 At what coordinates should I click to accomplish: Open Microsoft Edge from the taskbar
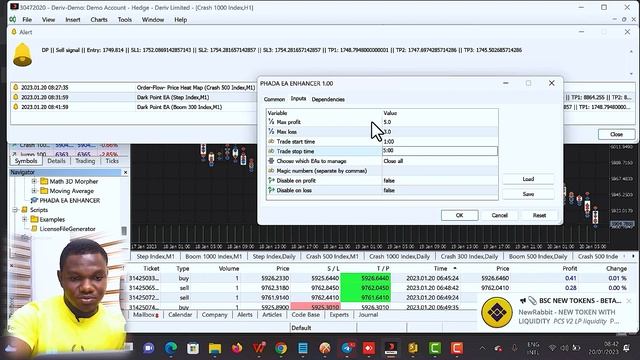click(x=171, y=348)
